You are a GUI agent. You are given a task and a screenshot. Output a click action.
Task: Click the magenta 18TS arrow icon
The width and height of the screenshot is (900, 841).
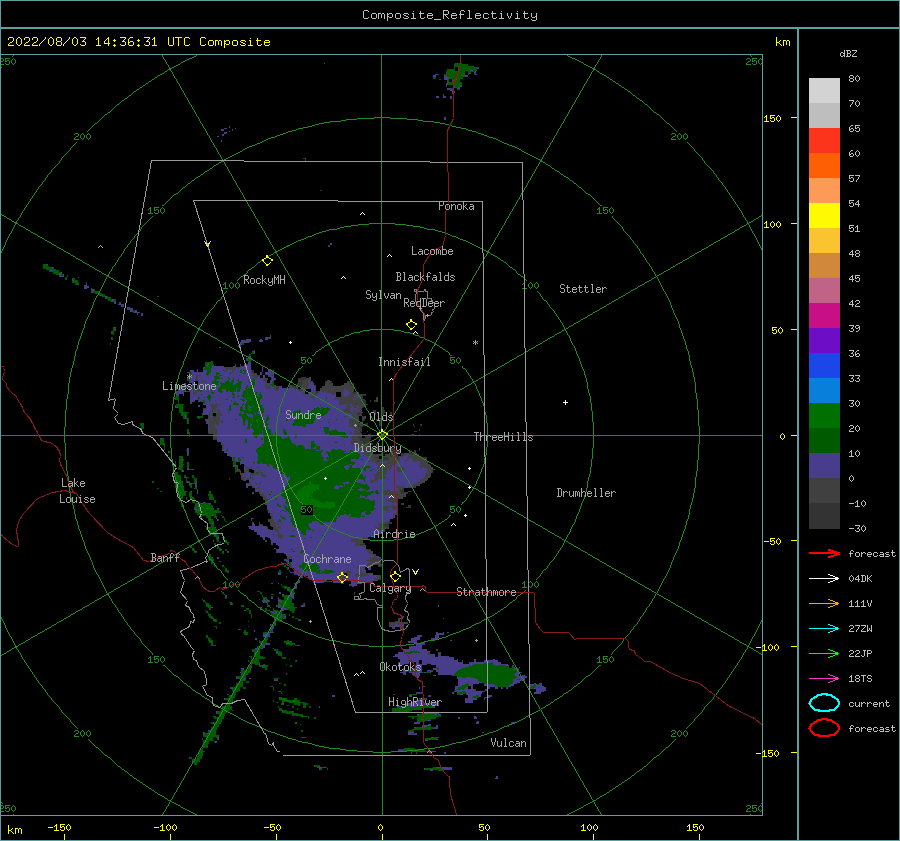[824, 679]
